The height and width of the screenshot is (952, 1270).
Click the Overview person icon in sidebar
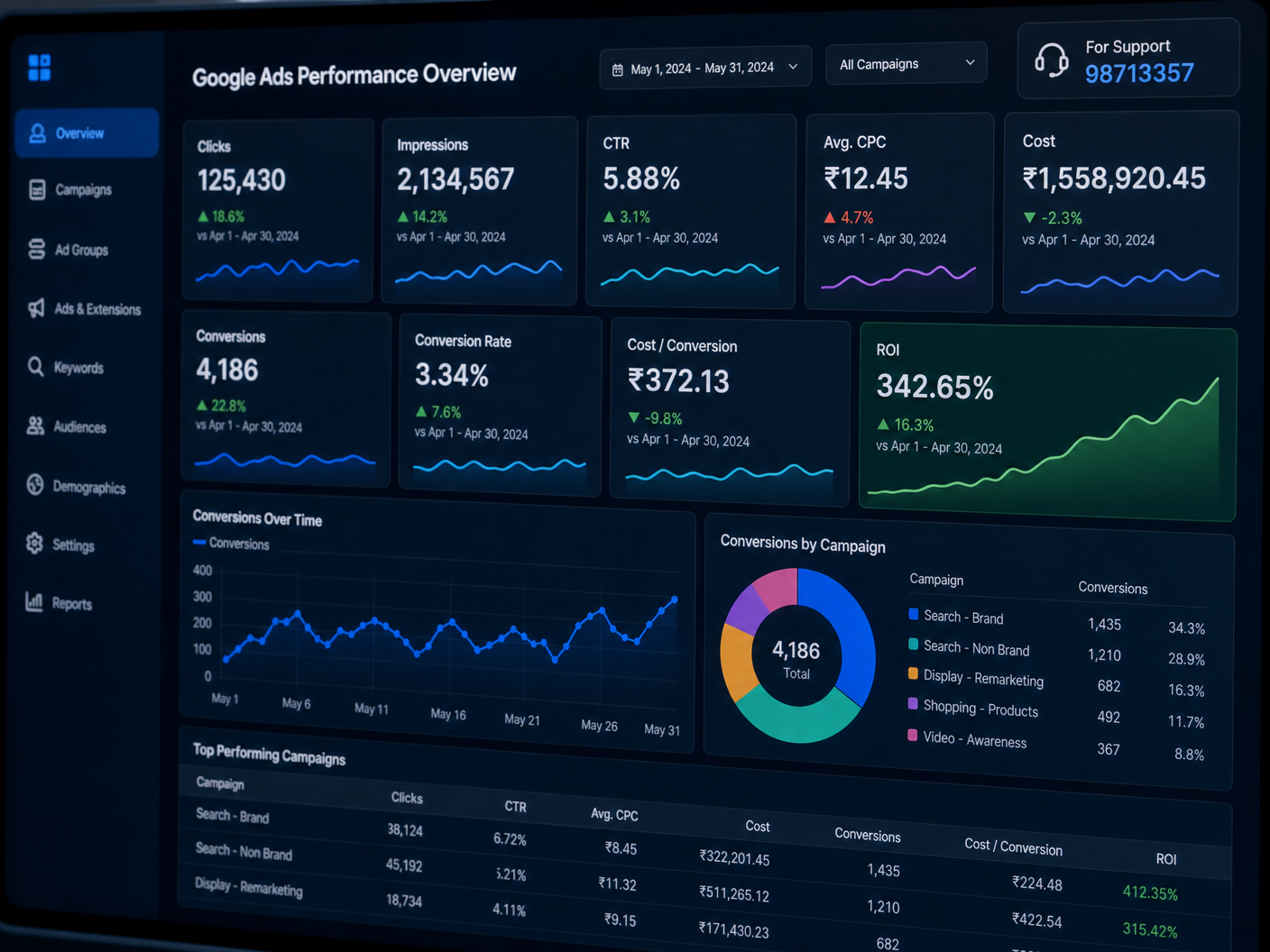point(37,133)
